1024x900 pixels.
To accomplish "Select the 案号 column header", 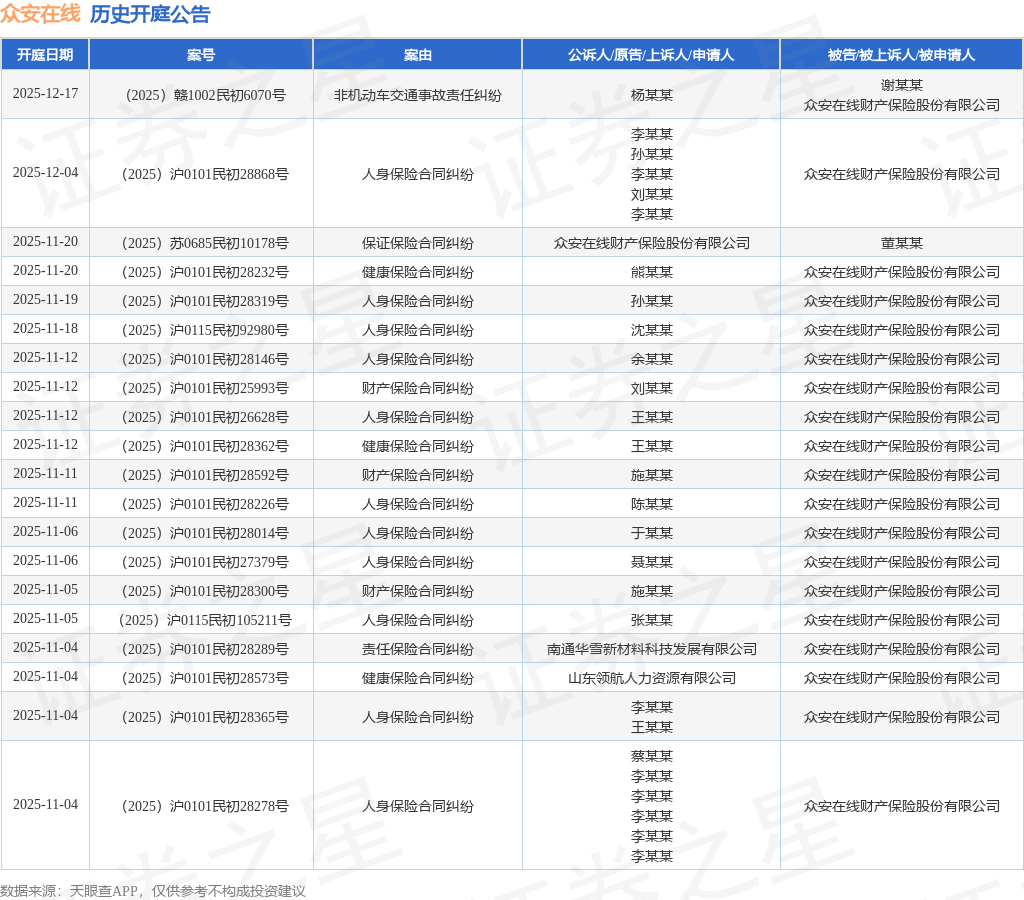I will pos(201,55).
